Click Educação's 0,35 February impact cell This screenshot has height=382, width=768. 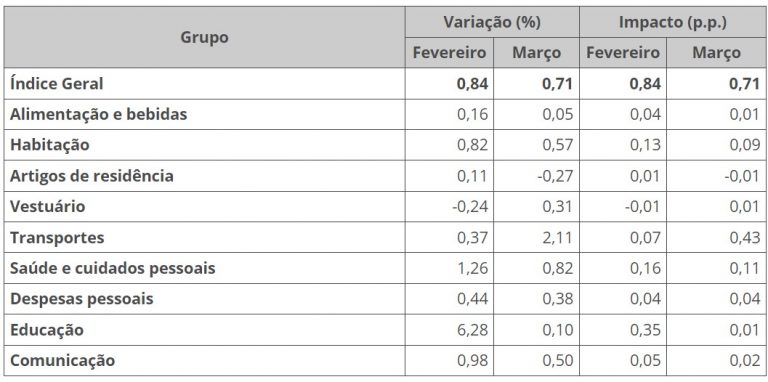(x=623, y=330)
